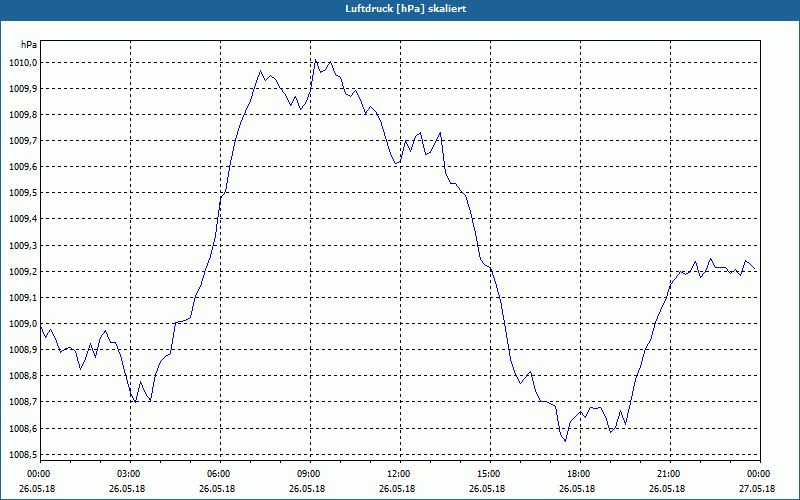Select the 12:00 time label
800x500 pixels.
click(x=399, y=474)
